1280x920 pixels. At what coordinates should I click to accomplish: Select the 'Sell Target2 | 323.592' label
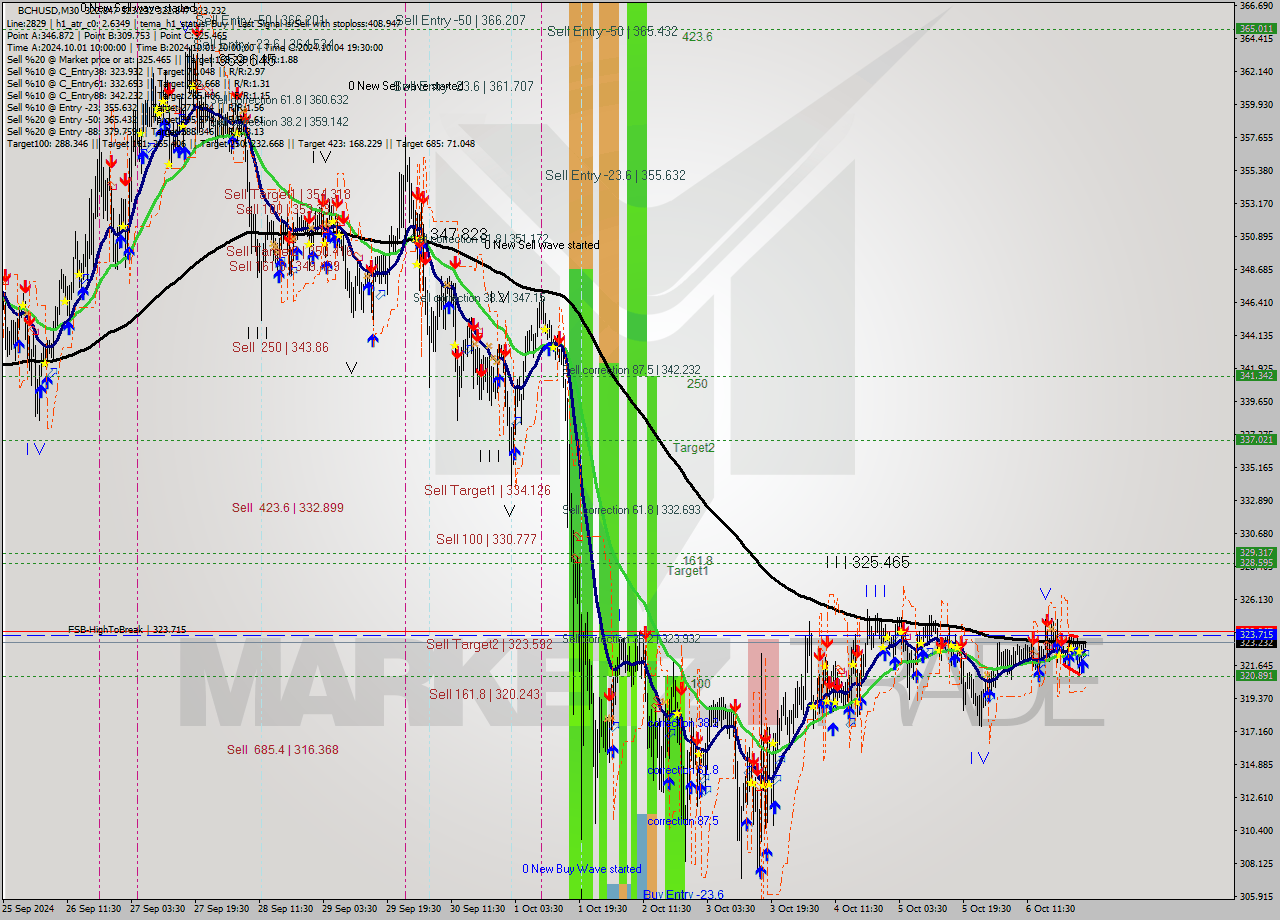[489, 645]
